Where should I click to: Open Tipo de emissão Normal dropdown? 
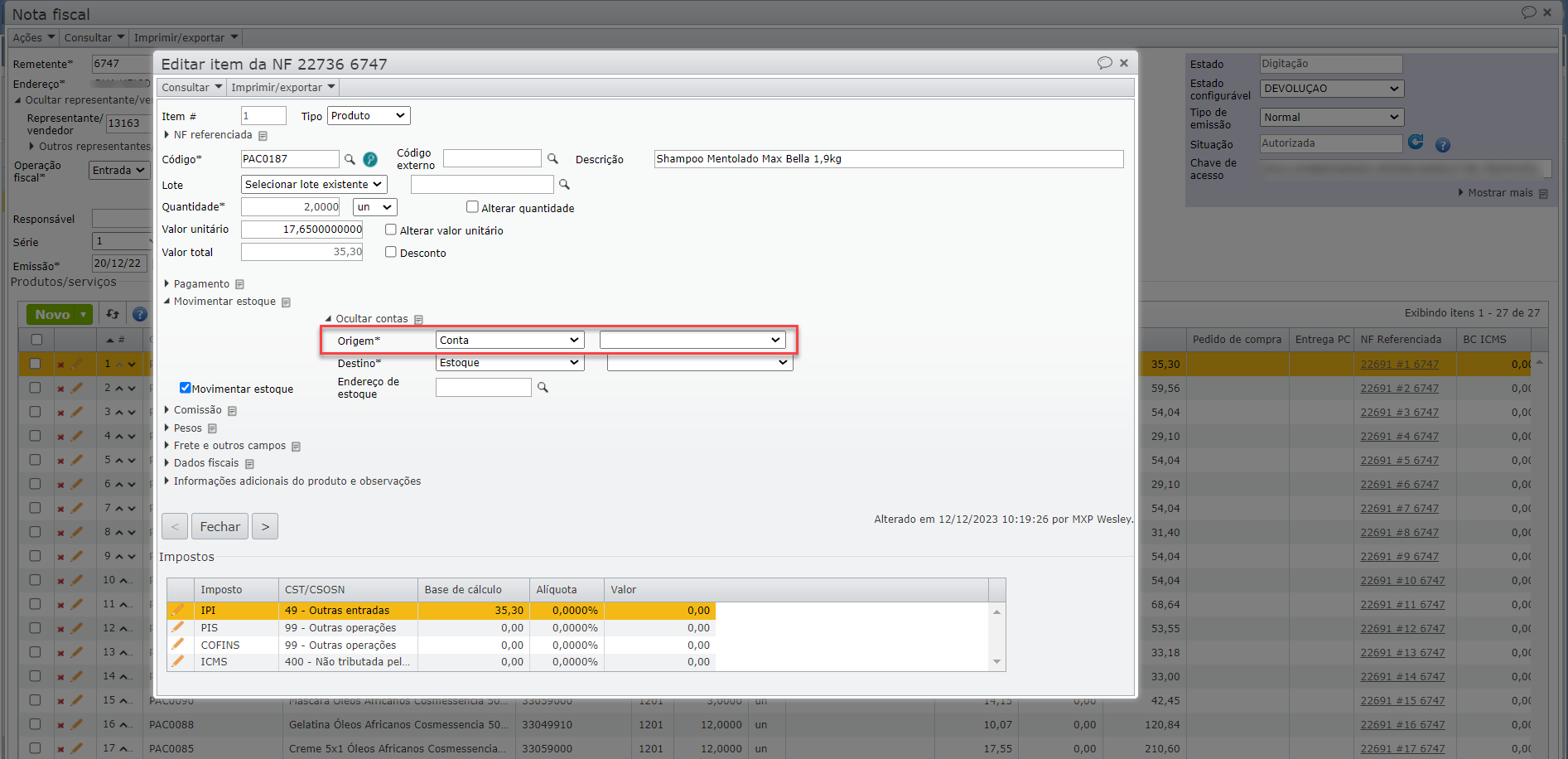[x=1331, y=118]
